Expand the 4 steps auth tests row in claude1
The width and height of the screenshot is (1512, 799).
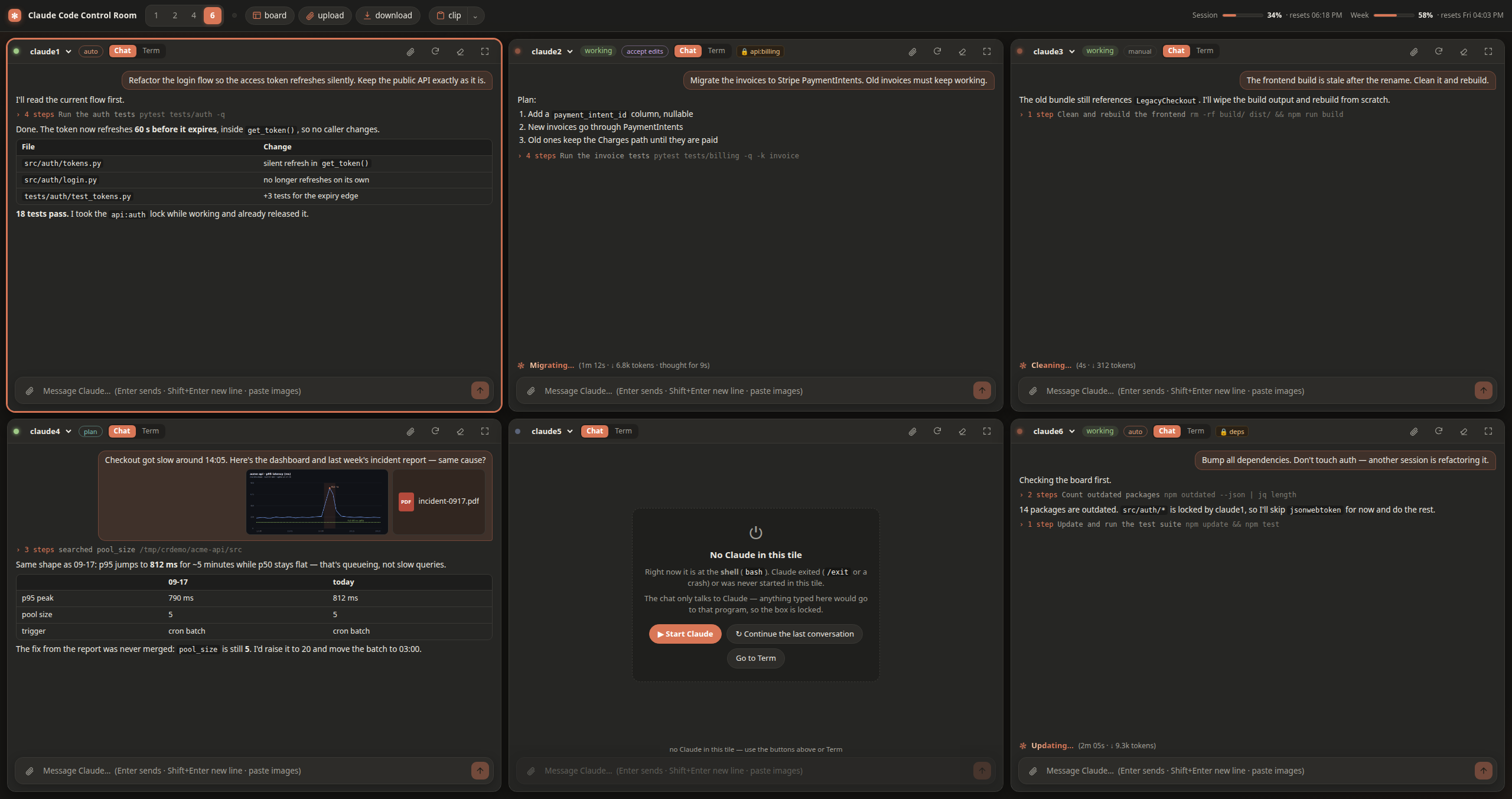point(121,115)
